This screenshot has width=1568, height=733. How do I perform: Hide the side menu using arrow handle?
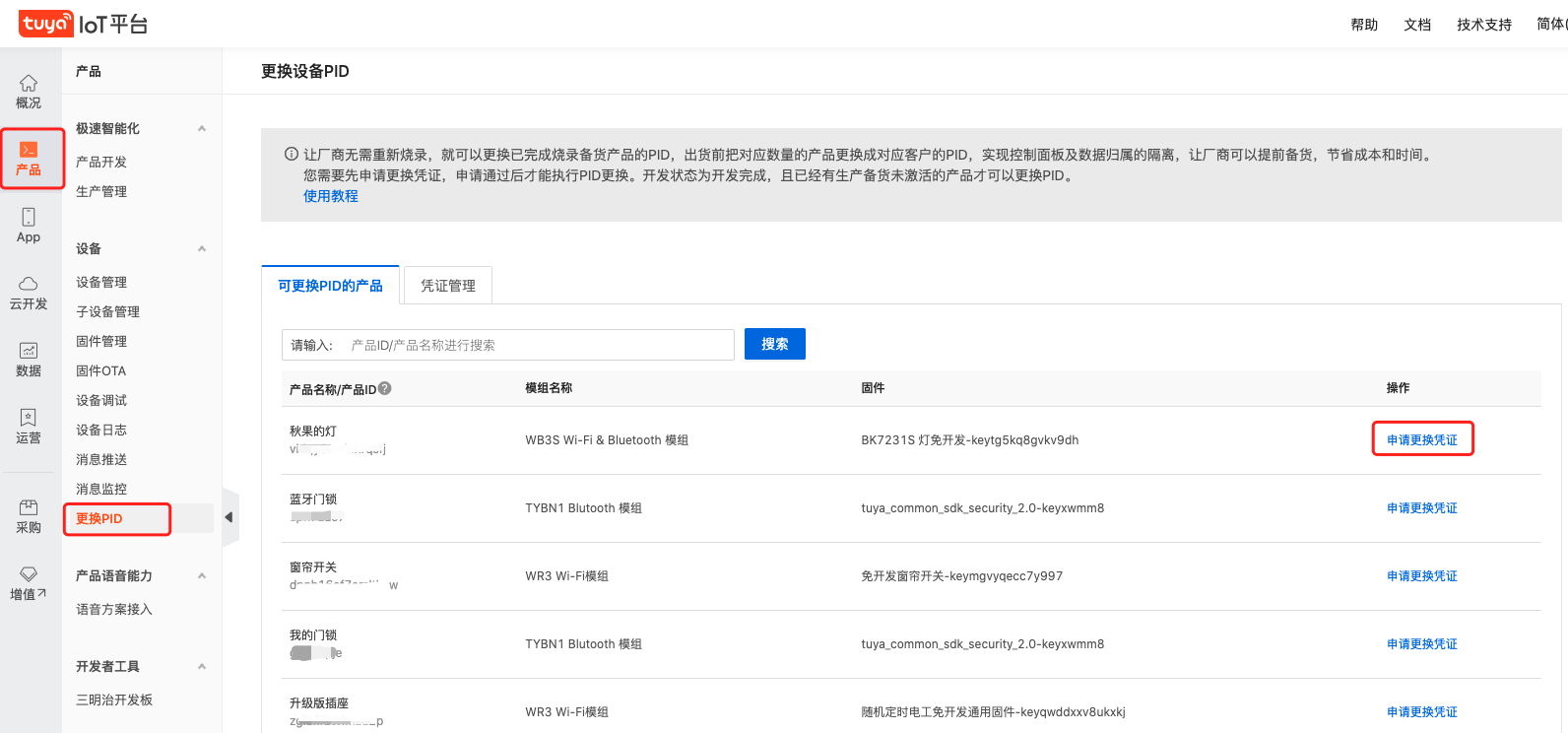click(x=229, y=517)
